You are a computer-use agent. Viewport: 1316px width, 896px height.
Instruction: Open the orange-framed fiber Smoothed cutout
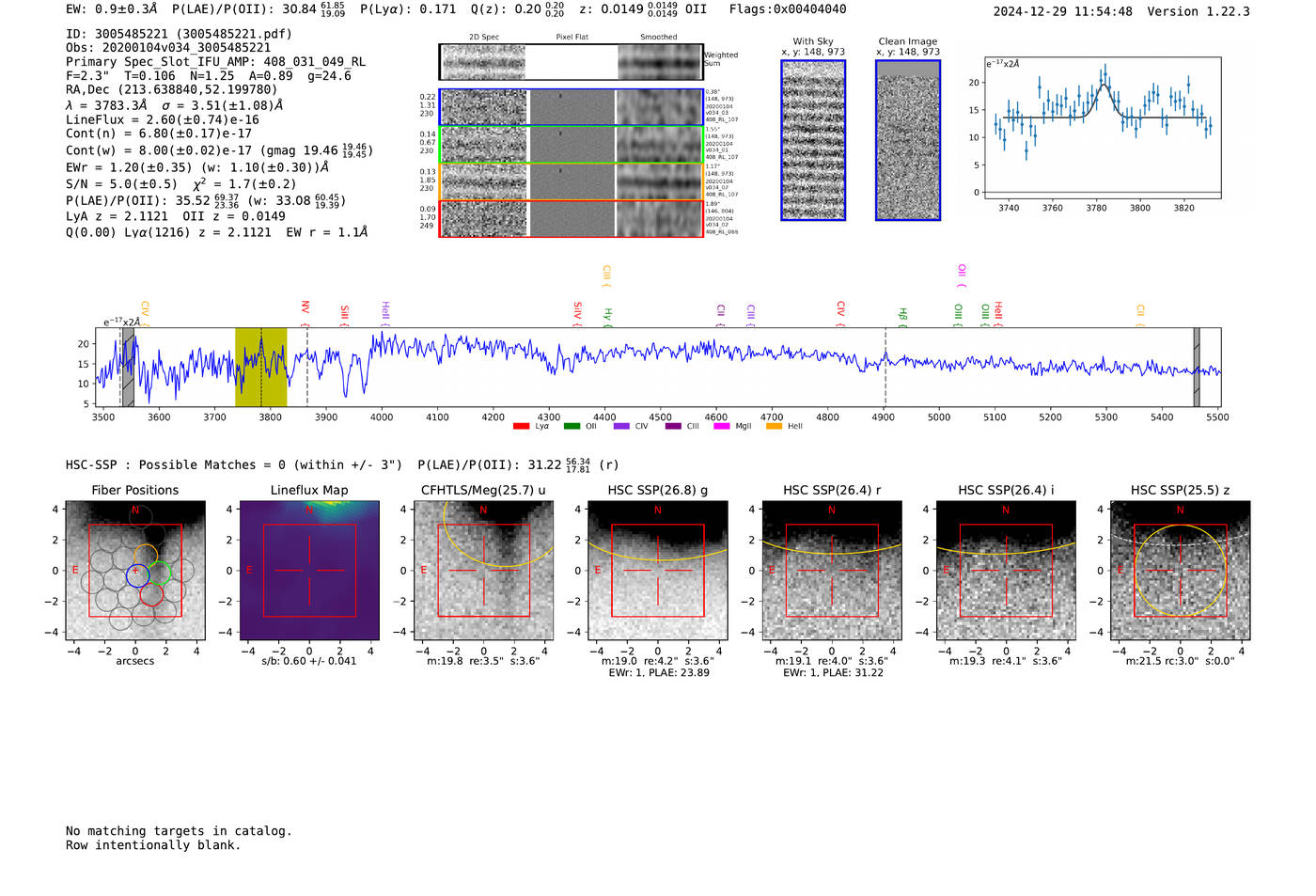[660, 181]
